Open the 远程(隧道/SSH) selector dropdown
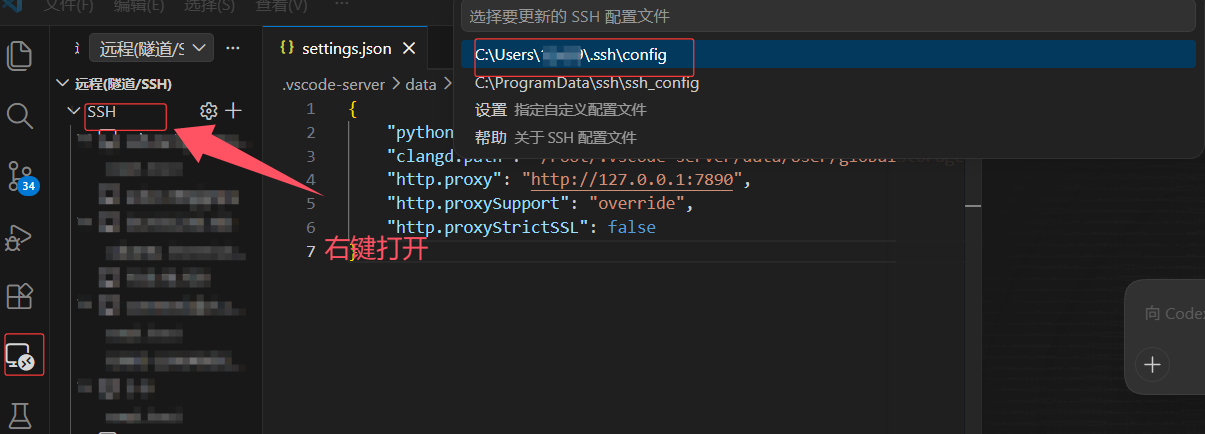 point(151,47)
